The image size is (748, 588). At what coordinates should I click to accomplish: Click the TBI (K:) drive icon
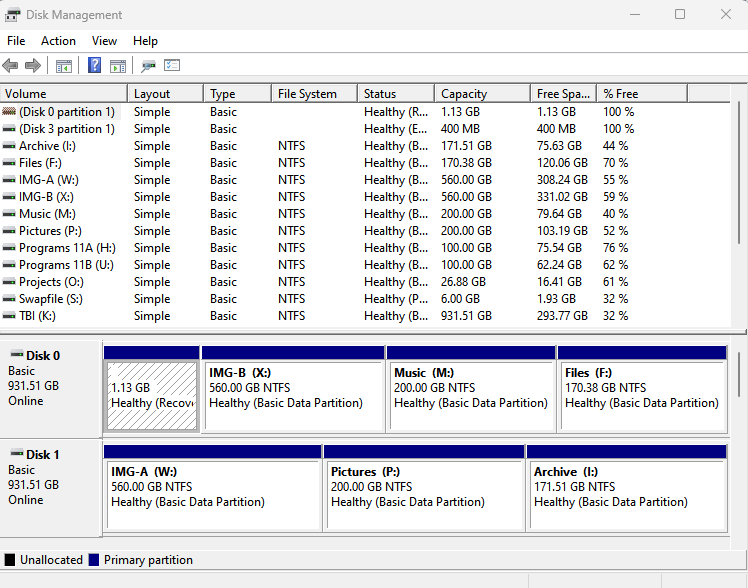click(9, 316)
